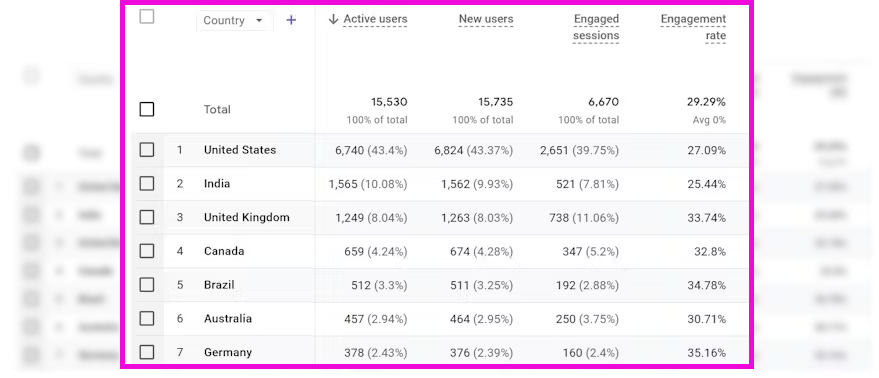This screenshot has width=879, height=378.
Task: Click the Germany country name
Action: coord(228,352)
